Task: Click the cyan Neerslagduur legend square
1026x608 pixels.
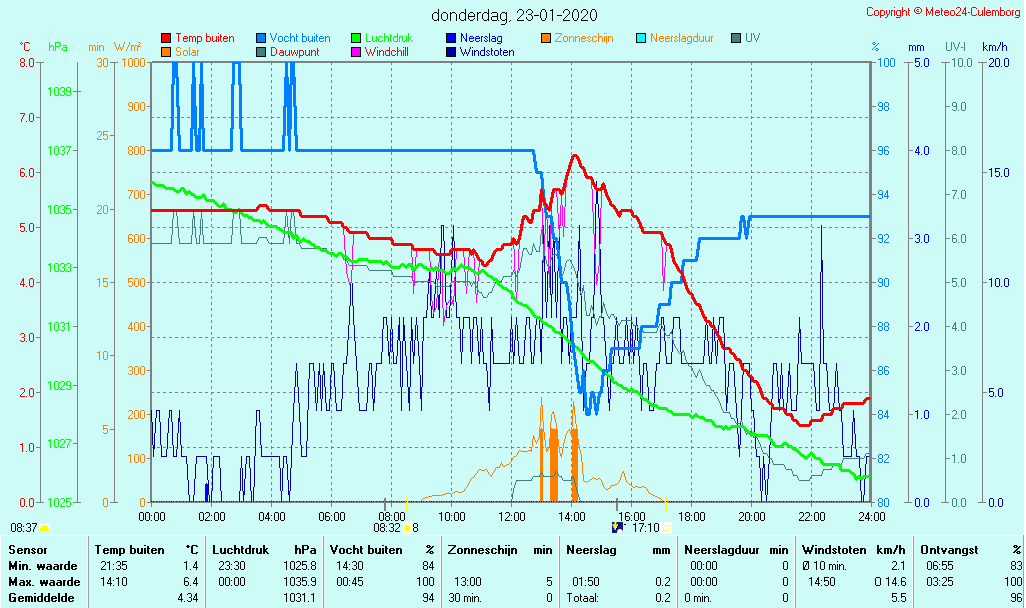Action: coord(641,38)
